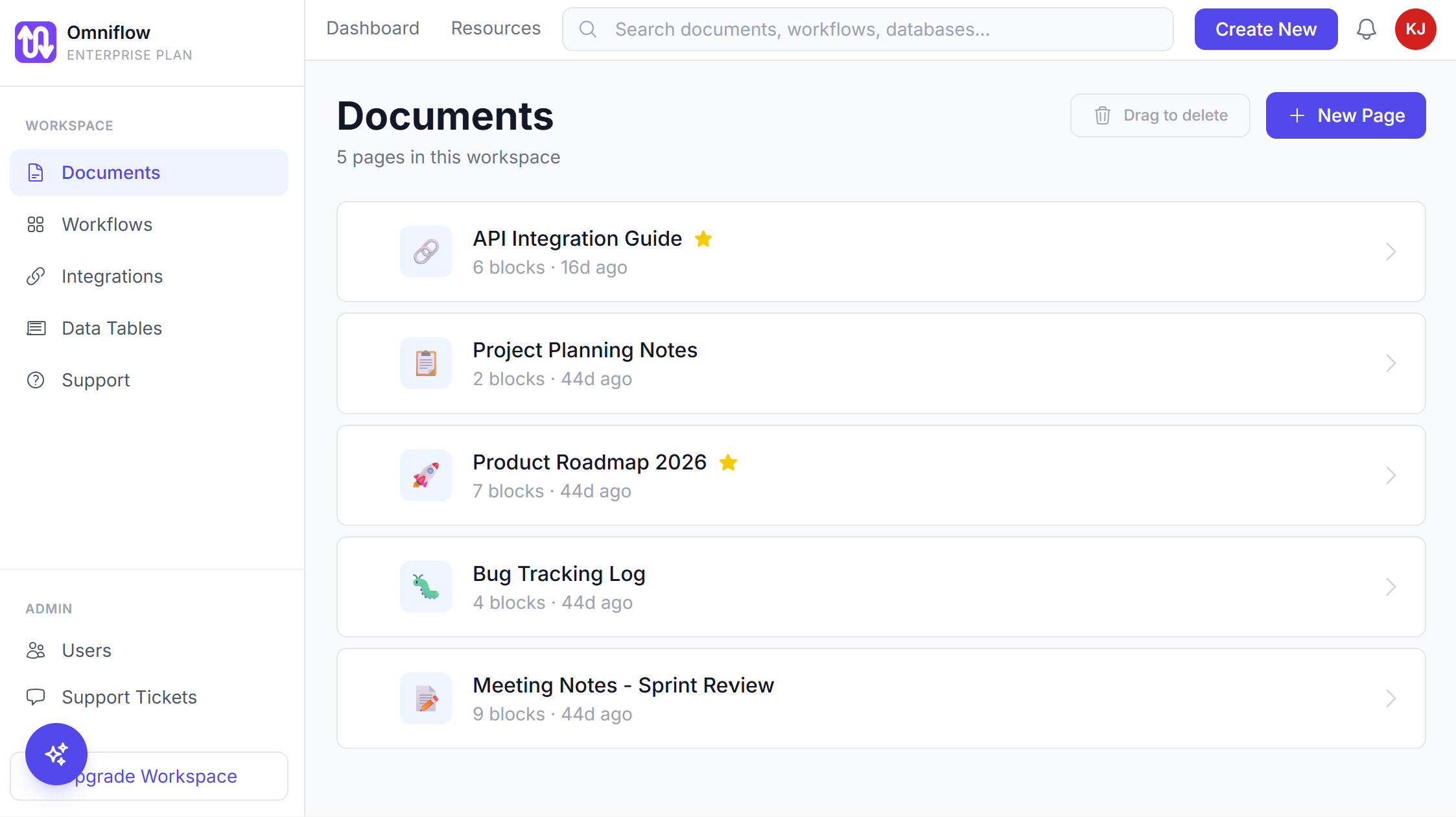Open API Integration Guide title
The image size is (1456, 817).
click(x=578, y=239)
